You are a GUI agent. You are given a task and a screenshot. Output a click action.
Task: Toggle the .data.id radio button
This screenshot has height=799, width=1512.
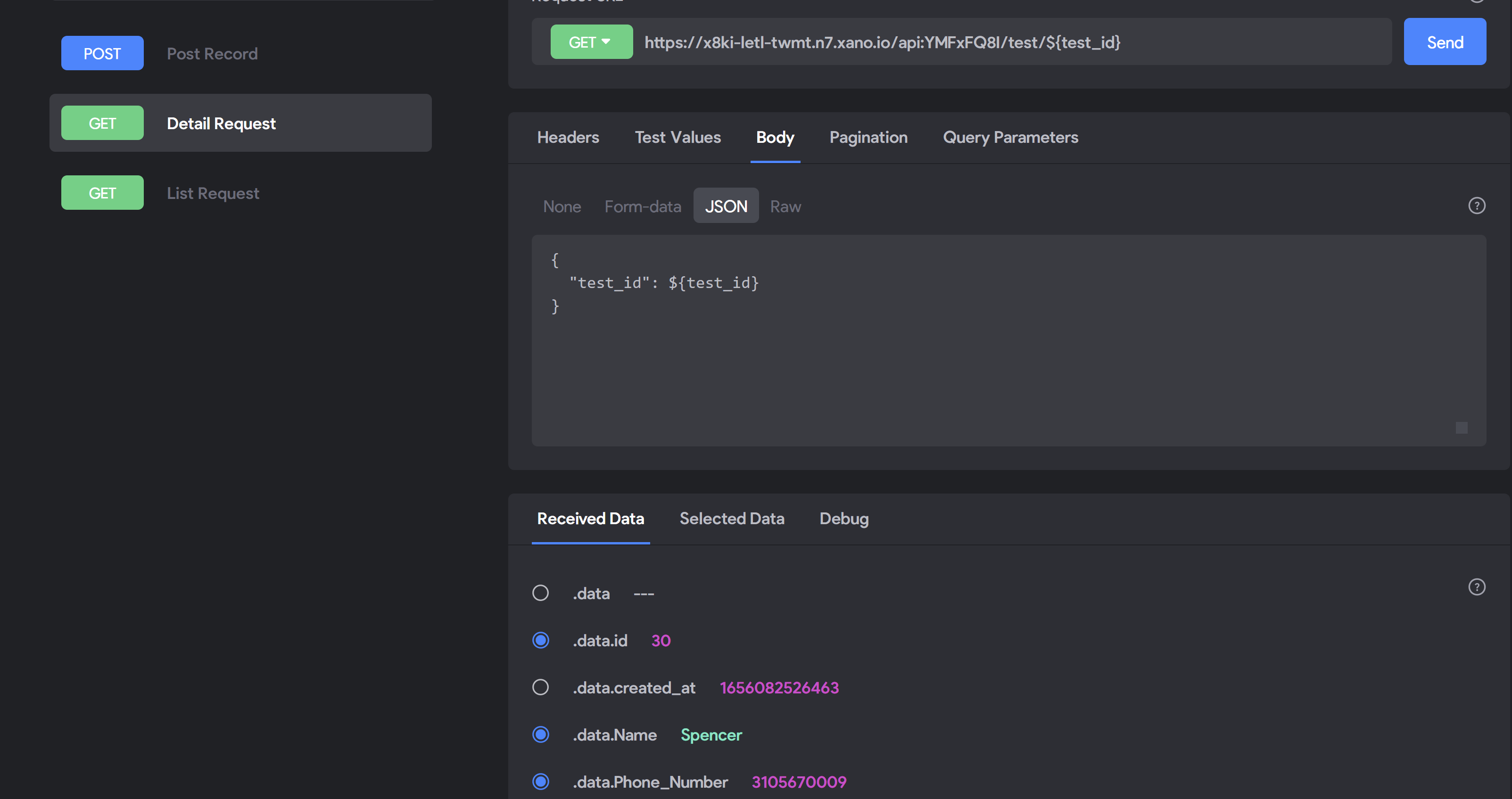click(540, 640)
